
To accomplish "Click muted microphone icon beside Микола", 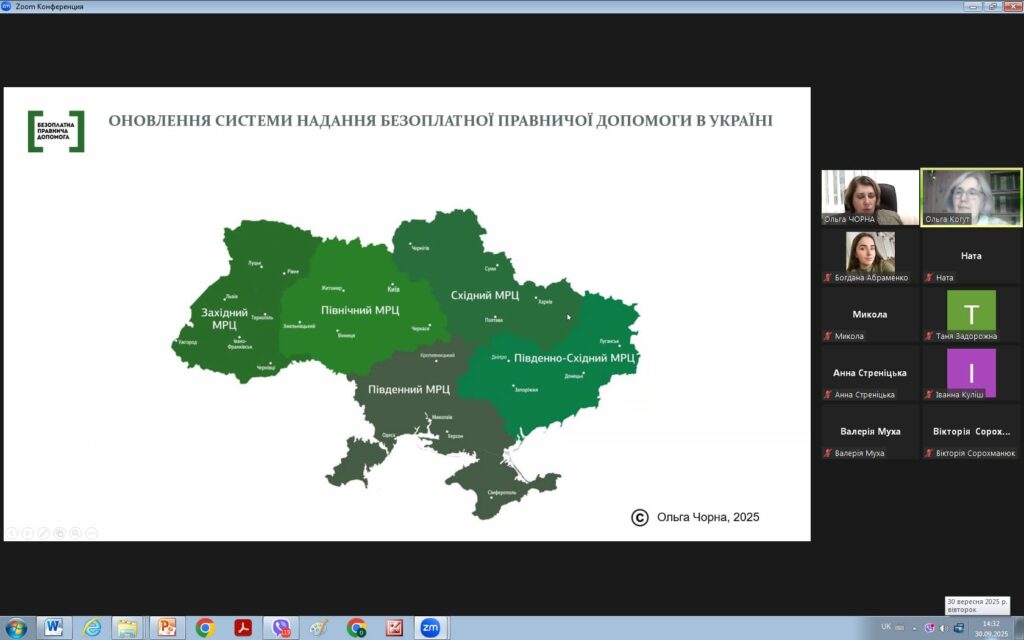I will [828, 336].
